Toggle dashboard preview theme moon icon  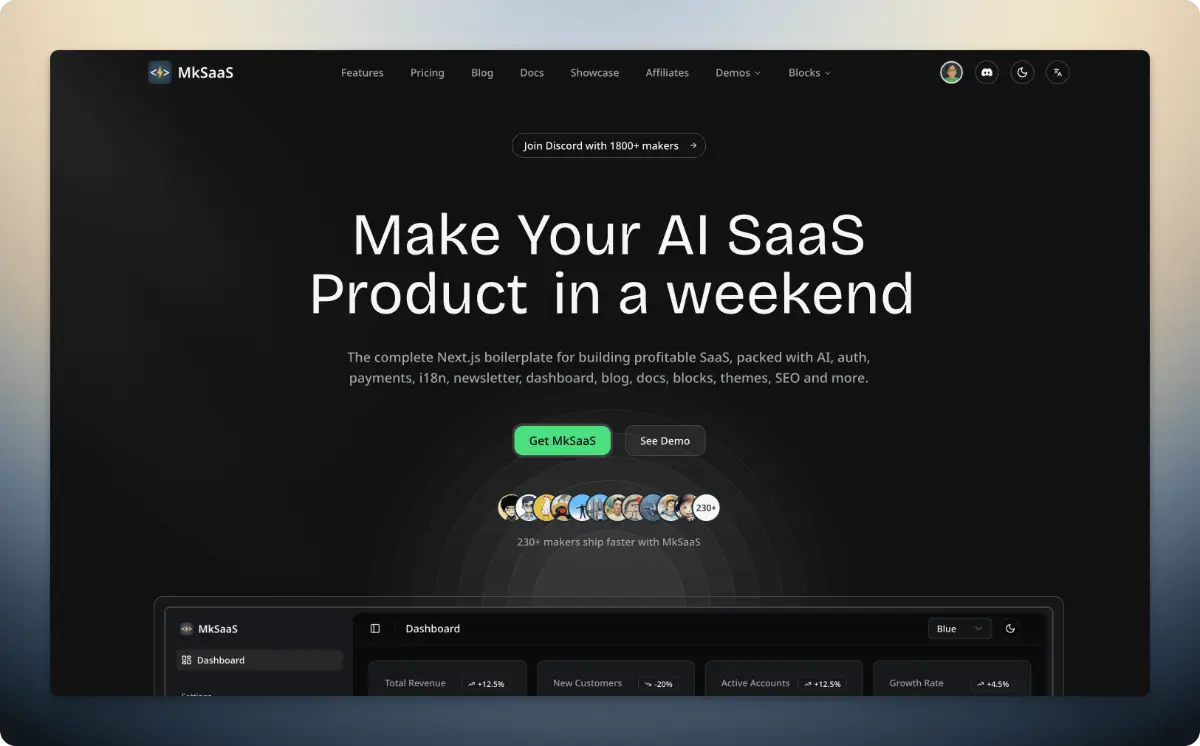point(1010,628)
